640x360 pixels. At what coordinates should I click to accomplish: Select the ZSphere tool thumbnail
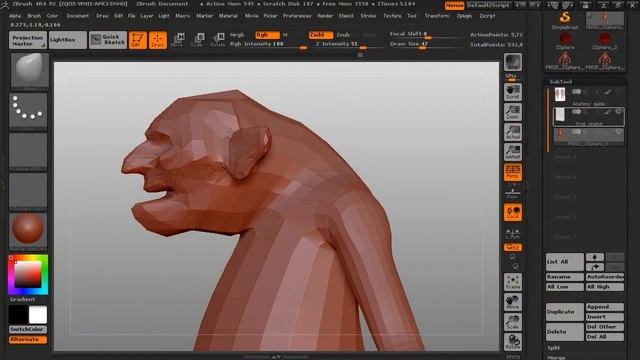coord(565,41)
